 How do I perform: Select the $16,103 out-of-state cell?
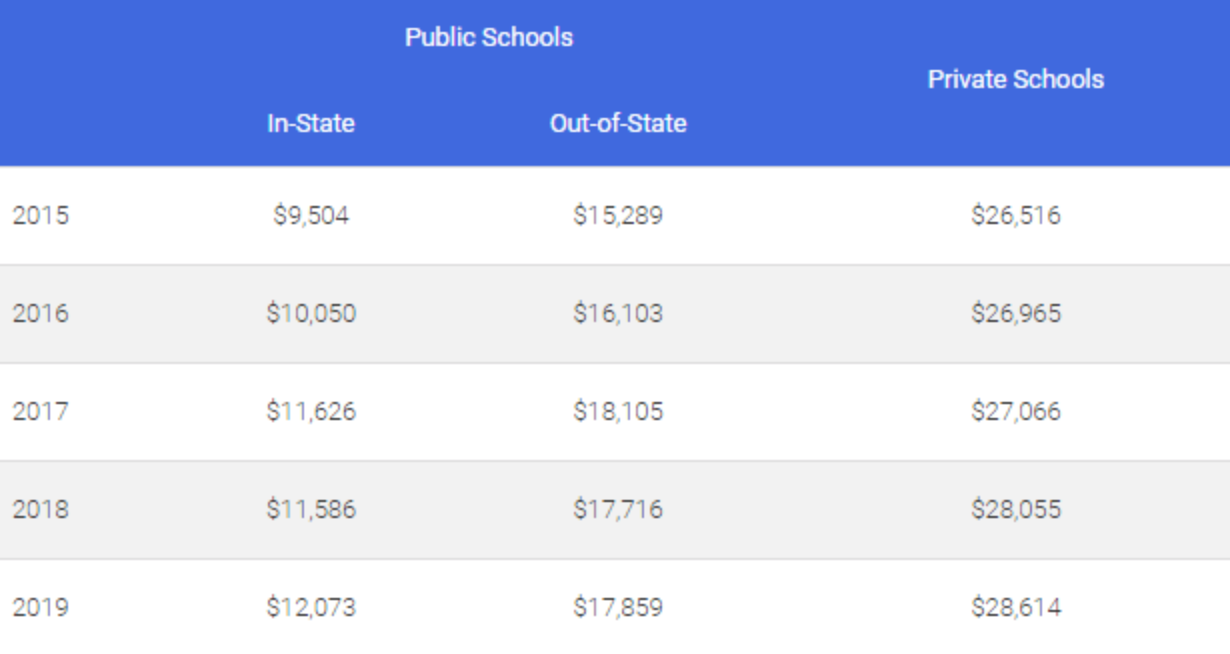[x=618, y=314]
